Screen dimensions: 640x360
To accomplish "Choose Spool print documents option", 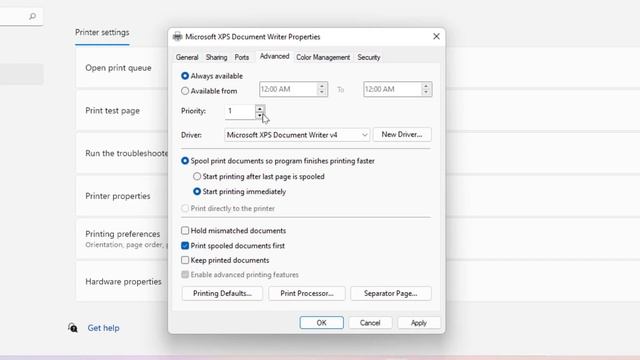I will (x=185, y=161).
